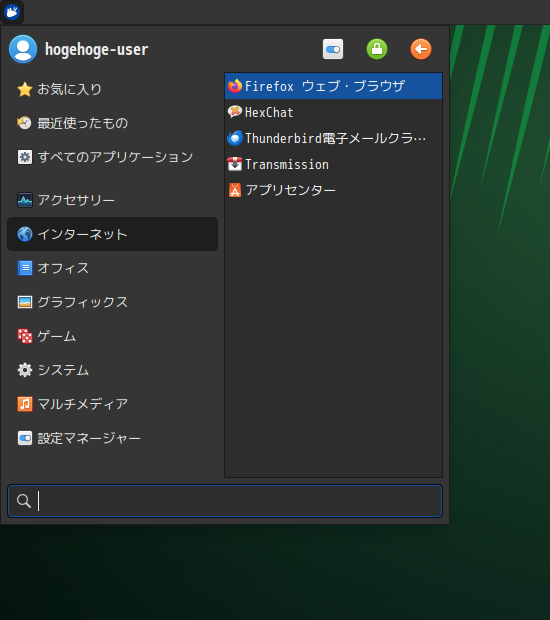The width and height of the screenshot is (550, 620).
Task: Click the hogehoge-user avatar icon
Action: click(23, 49)
